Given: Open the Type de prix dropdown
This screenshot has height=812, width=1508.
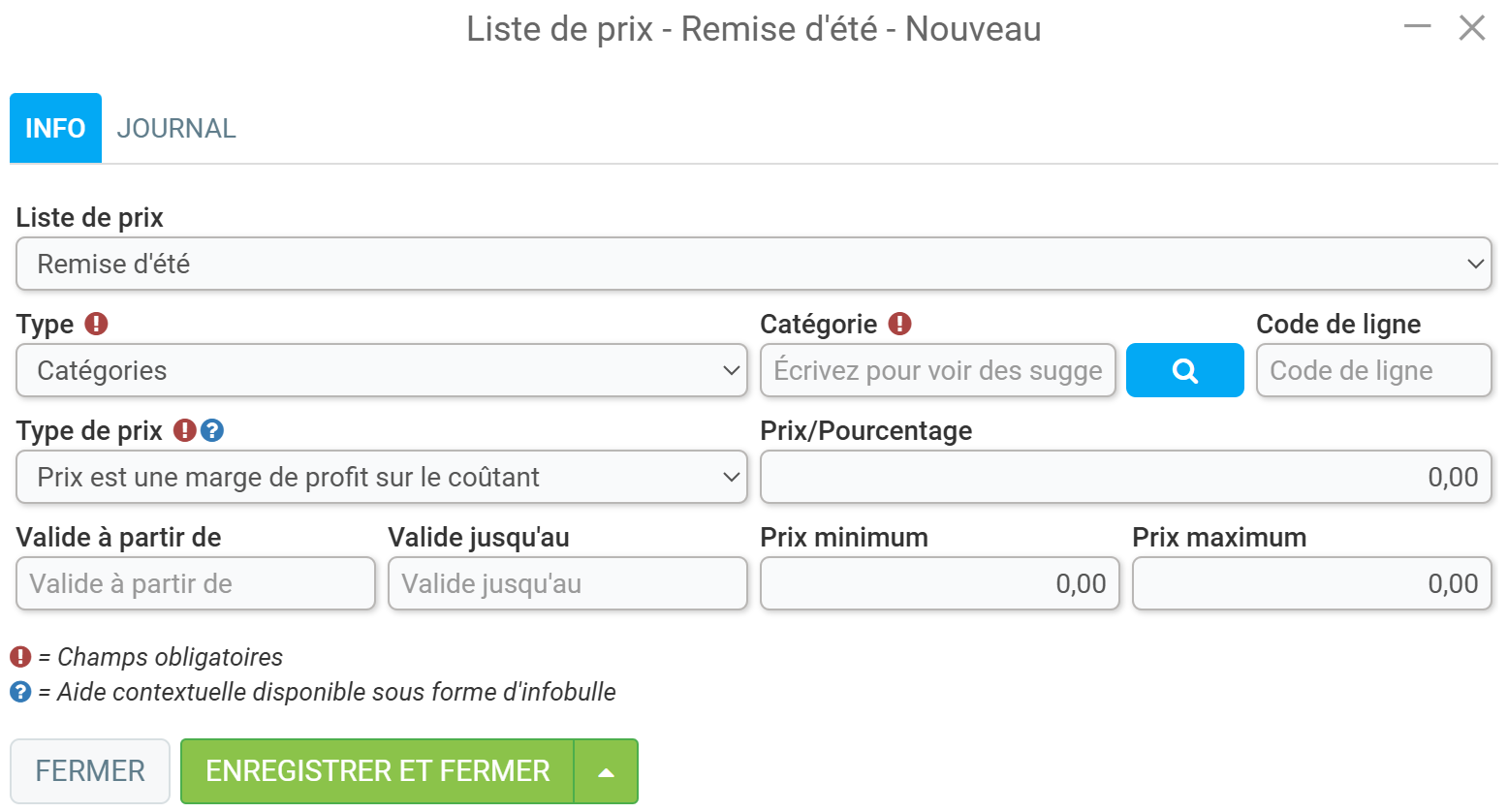Looking at the screenshot, I should tap(382, 477).
